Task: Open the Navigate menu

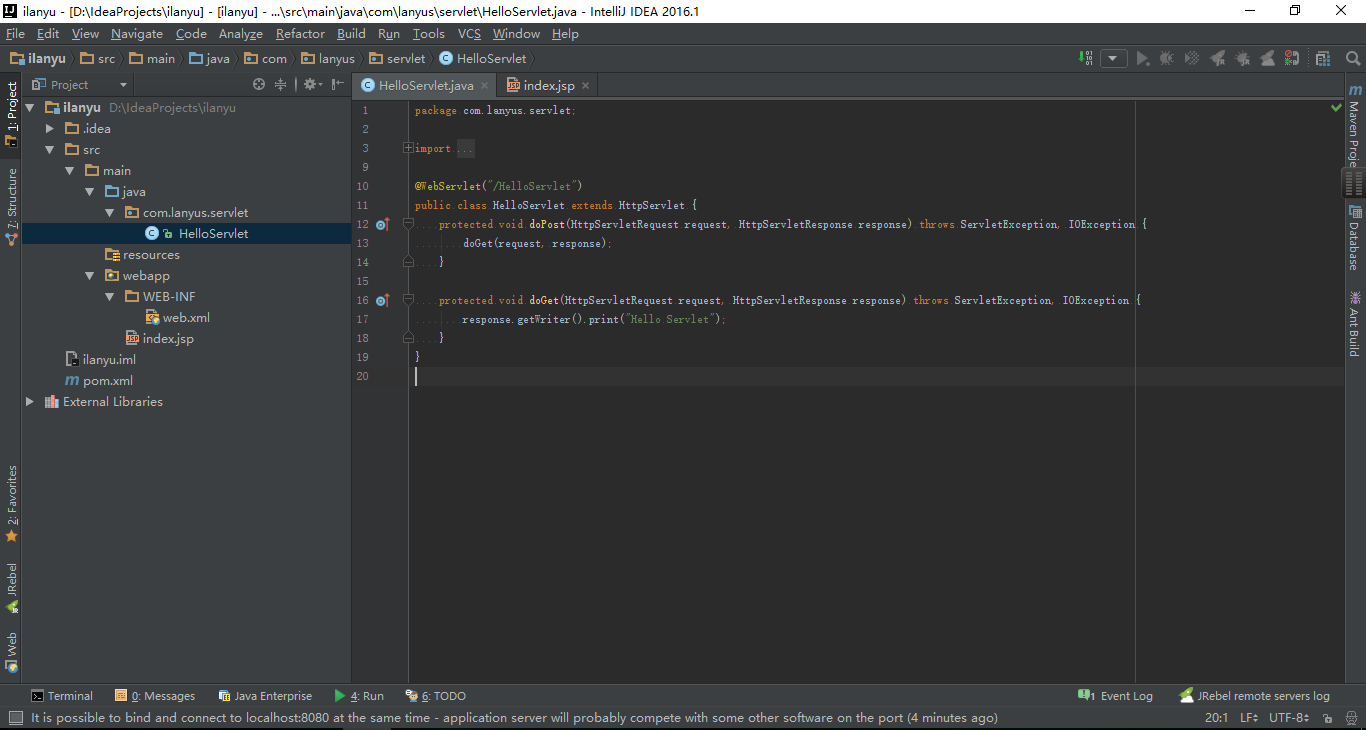Action: (137, 34)
